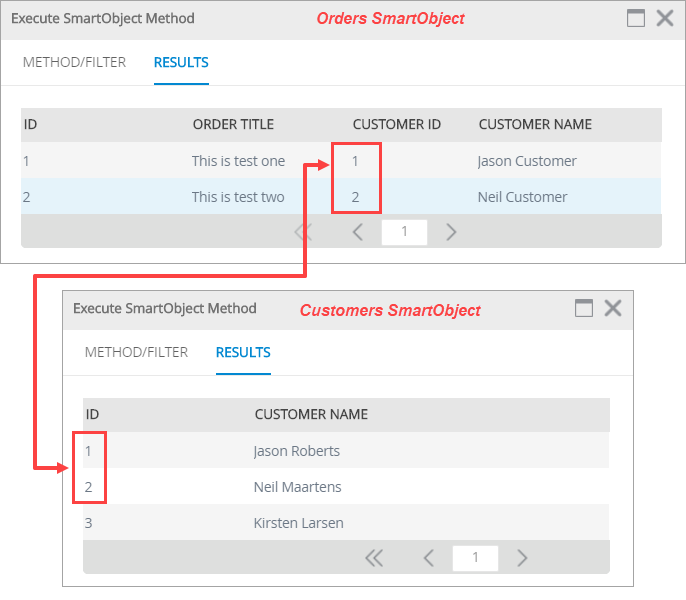Click the Customers page number field
This screenshot has width=686, height=600.
coord(475,558)
